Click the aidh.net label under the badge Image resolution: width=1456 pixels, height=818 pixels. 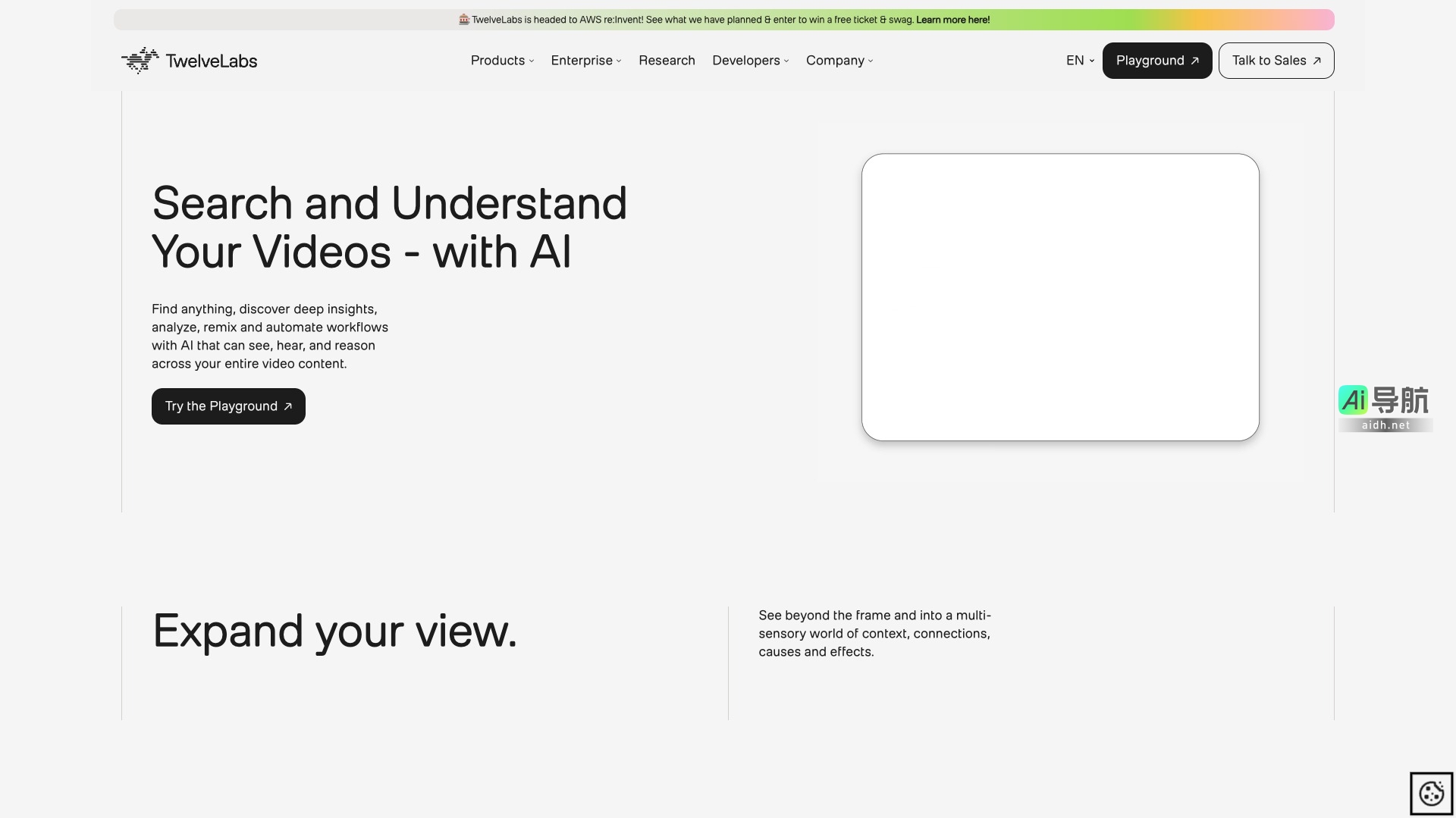pos(1385,425)
